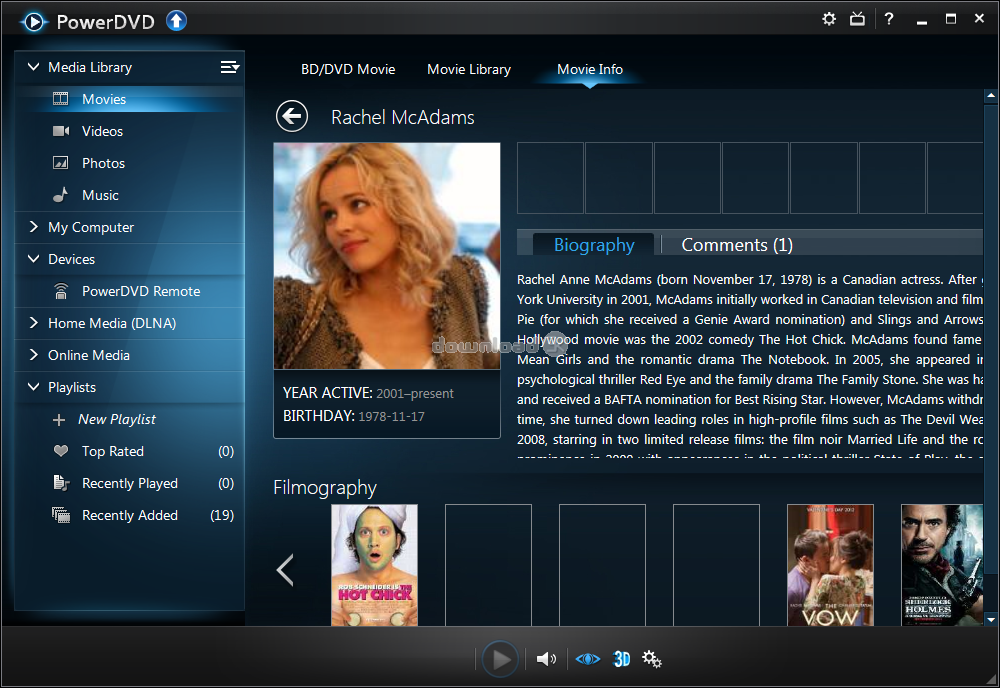Click the plus icon for New Playlist
Image resolution: width=1000 pixels, height=688 pixels.
pos(59,420)
